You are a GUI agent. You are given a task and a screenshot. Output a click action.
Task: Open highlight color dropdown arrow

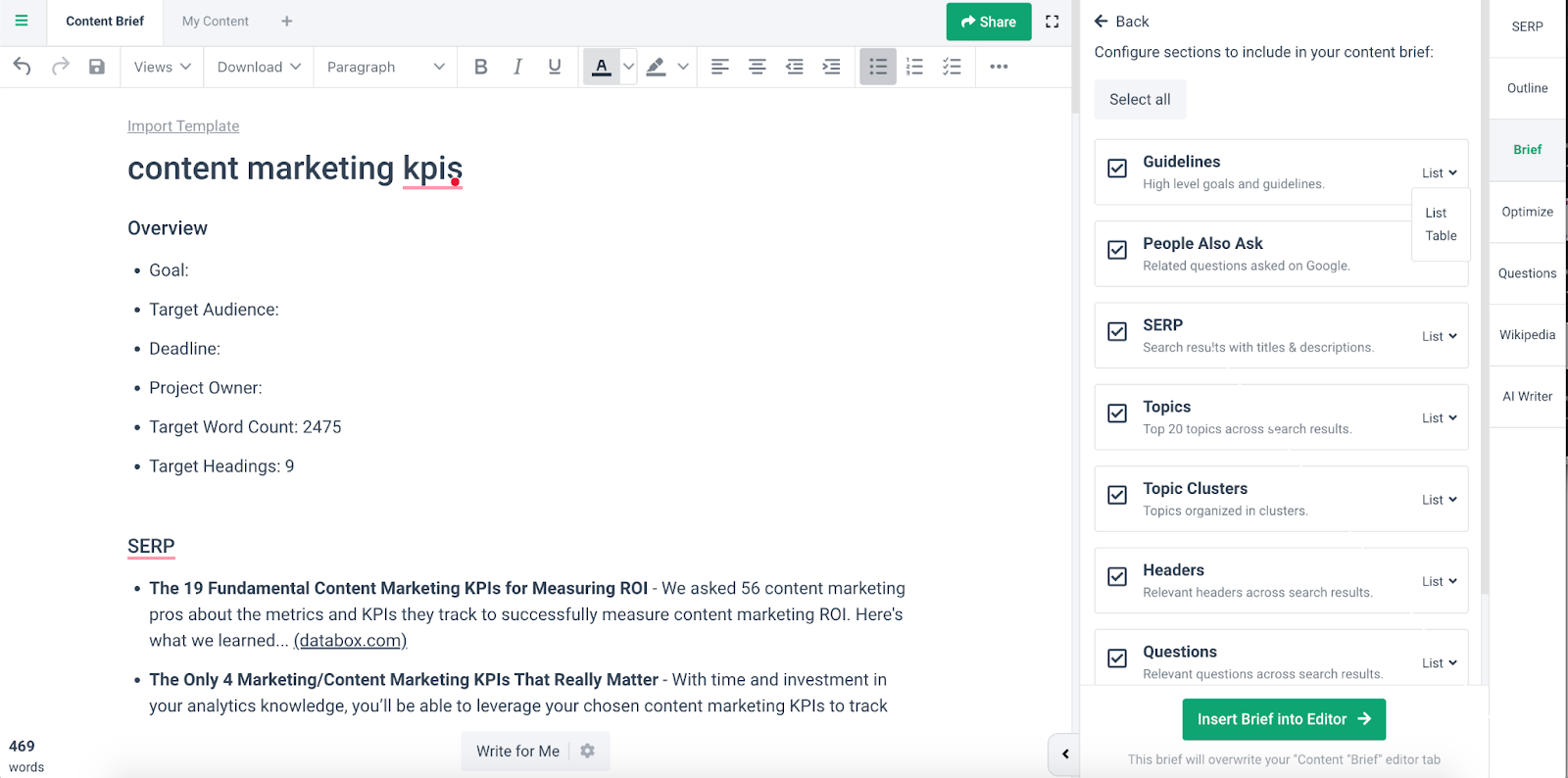[683, 67]
